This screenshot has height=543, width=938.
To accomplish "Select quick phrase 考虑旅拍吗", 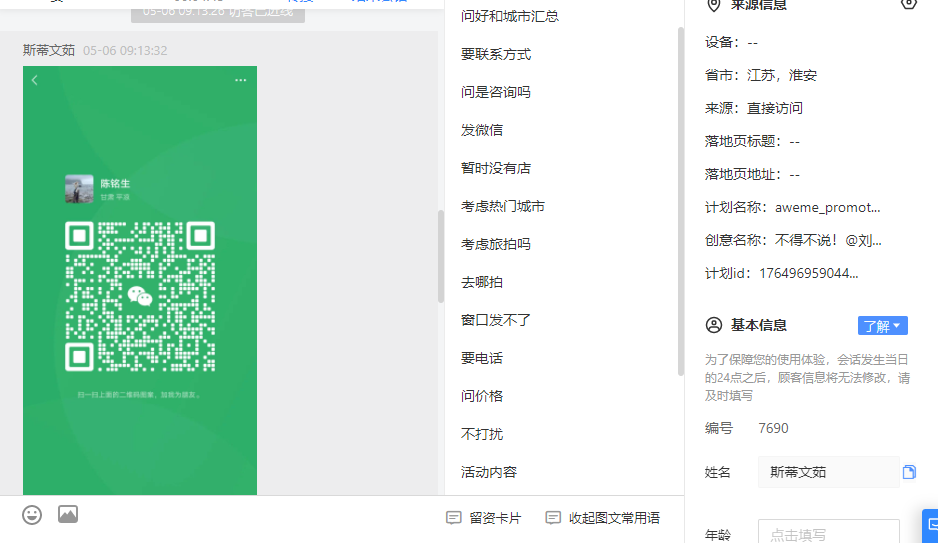I will (x=496, y=244).
